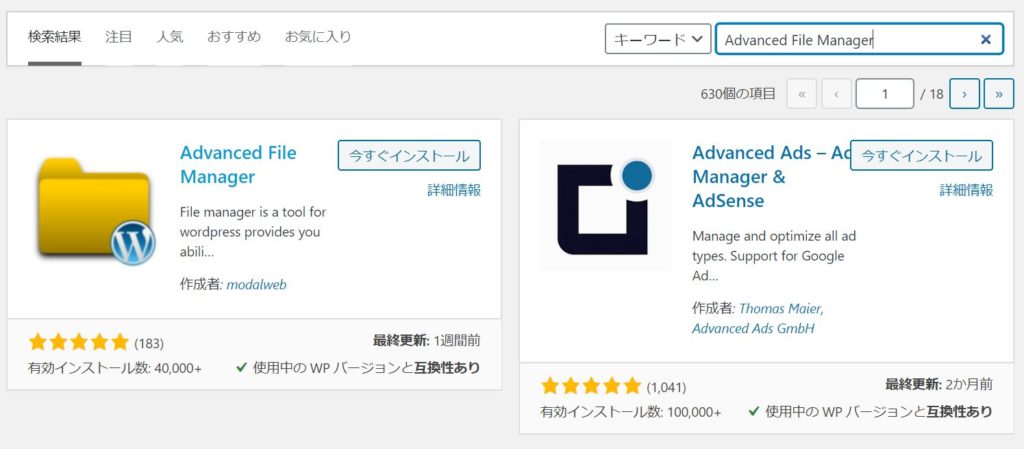This screenshot has height=449, width=1024.
Task: Click the 630個の項目 result count
Action: 738,94
